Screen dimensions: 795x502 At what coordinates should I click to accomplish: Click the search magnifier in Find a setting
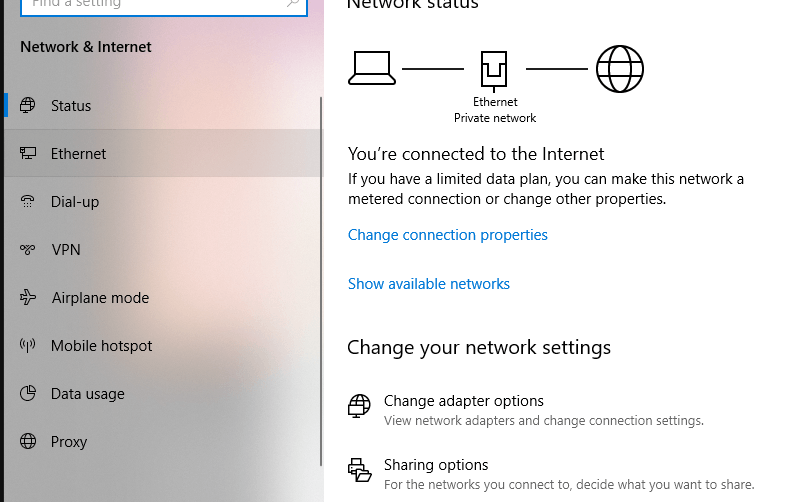[x=293, y=4]
